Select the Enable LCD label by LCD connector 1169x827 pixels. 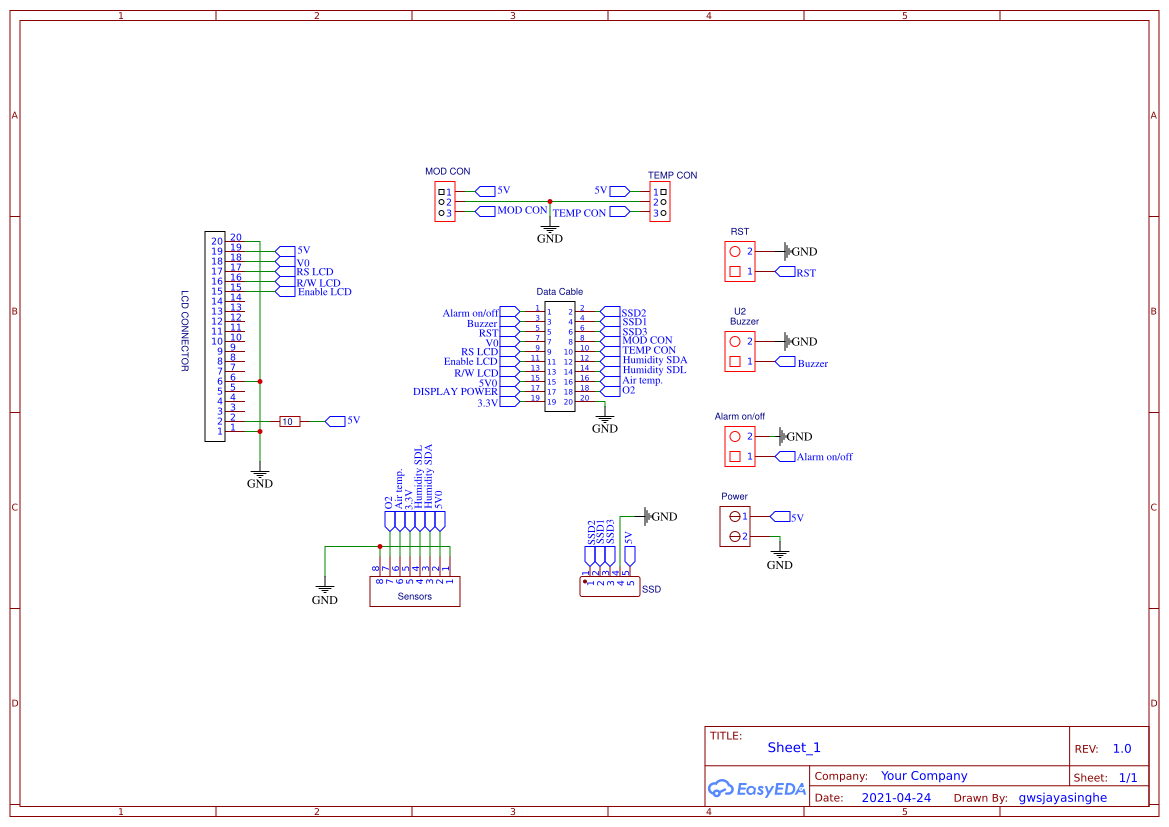pos(324,292)
